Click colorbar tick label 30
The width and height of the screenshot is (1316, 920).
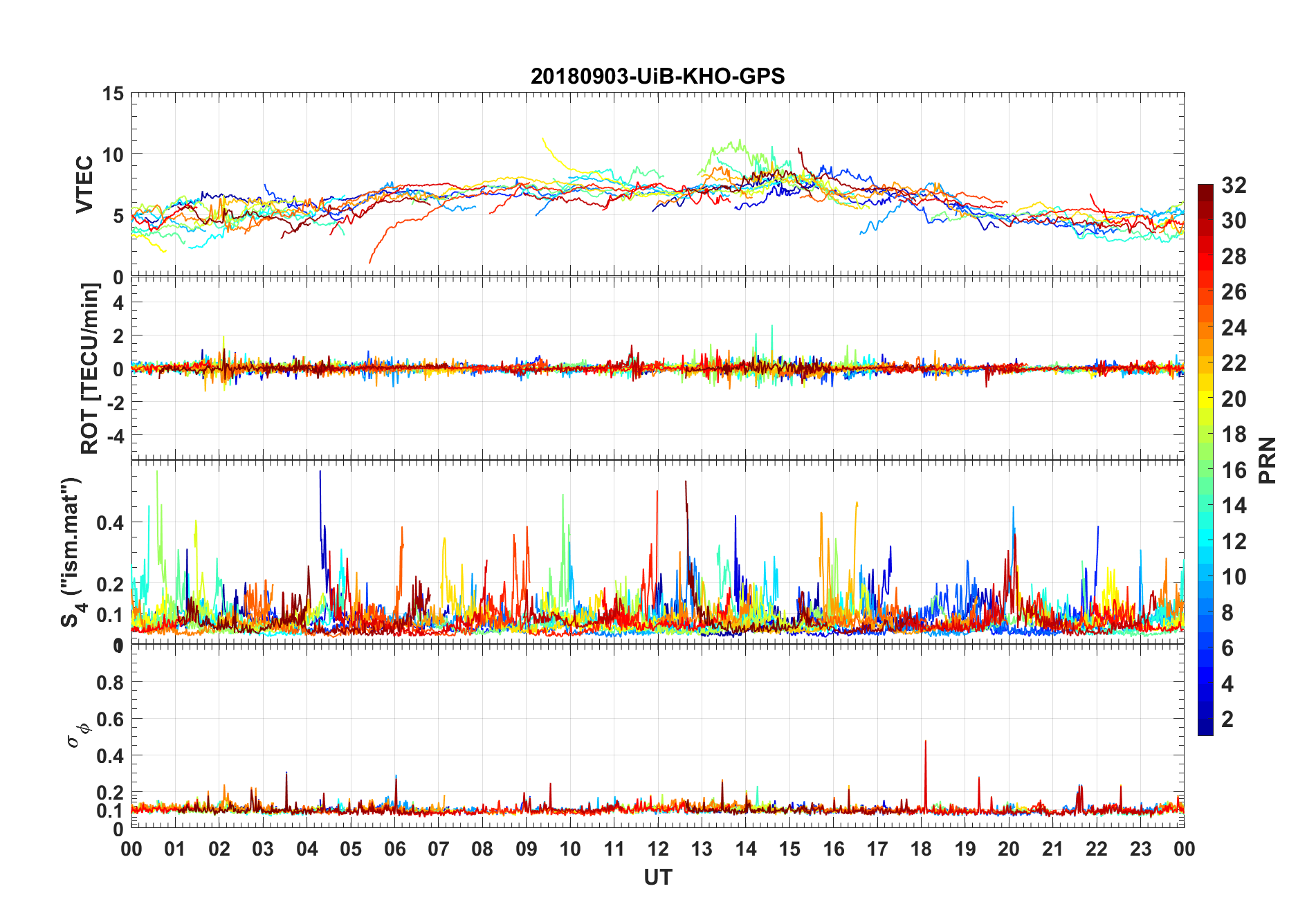1234,221
